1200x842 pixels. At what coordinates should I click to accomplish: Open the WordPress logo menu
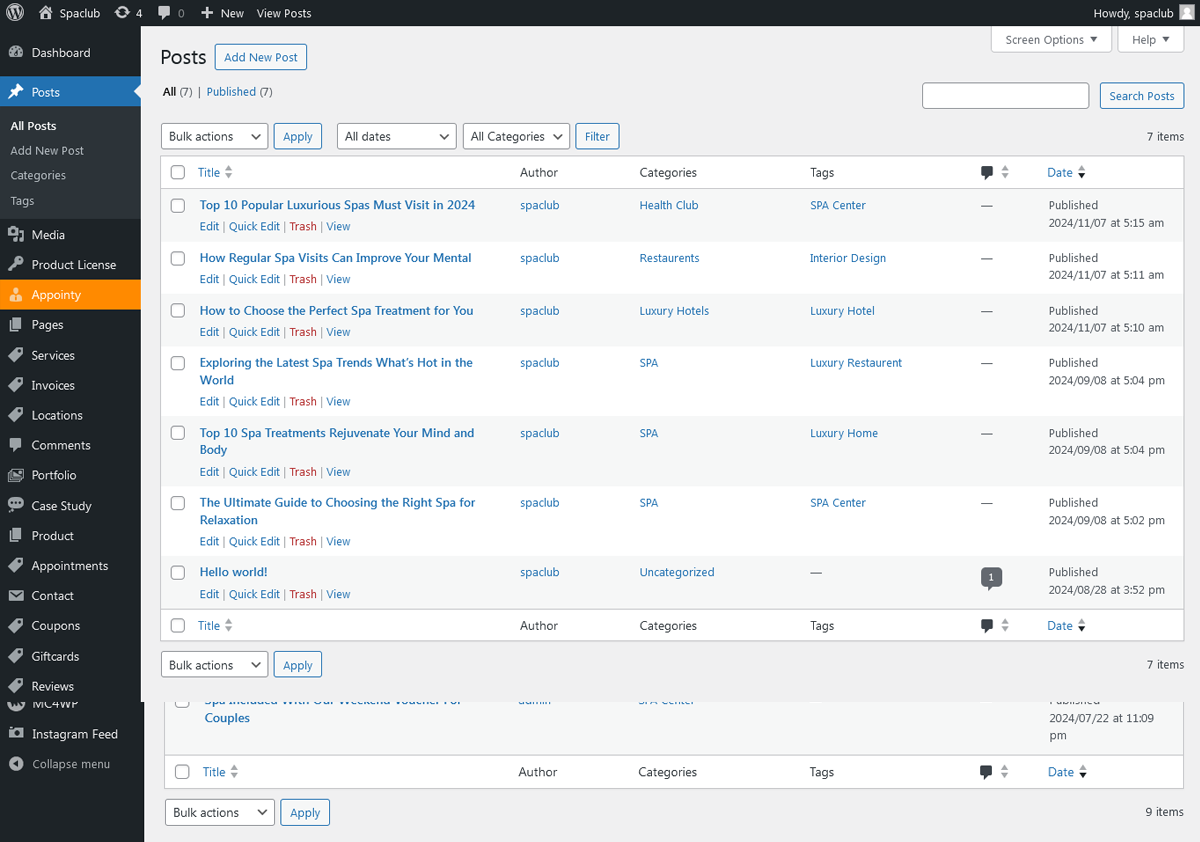[x=15, y=13]
